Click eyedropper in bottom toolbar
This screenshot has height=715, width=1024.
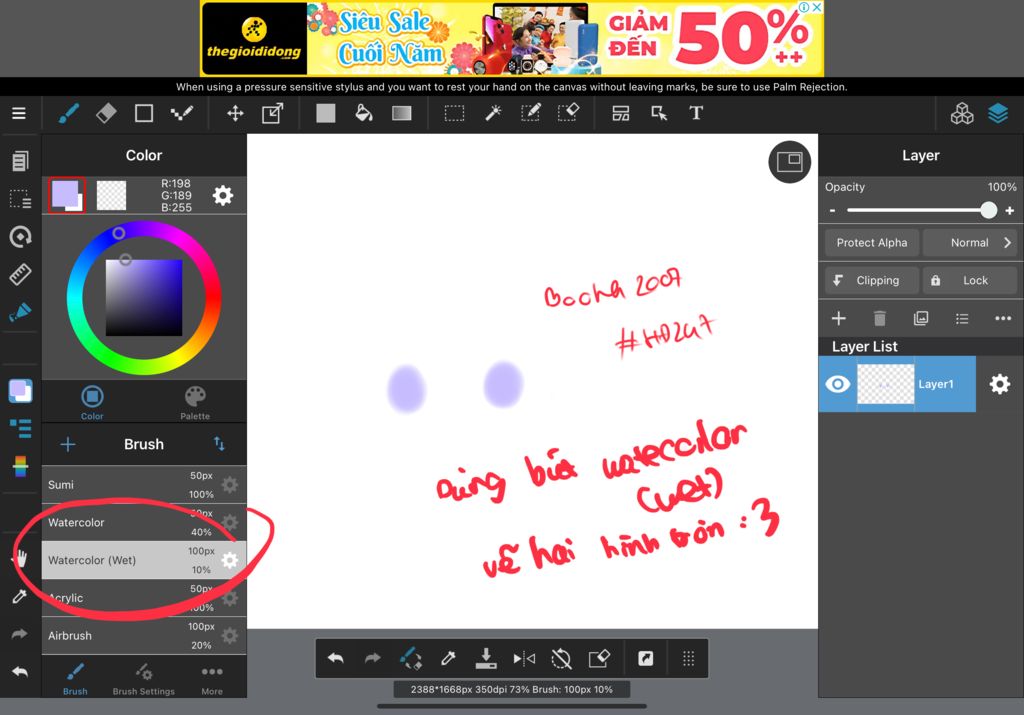tap(448, 658)
